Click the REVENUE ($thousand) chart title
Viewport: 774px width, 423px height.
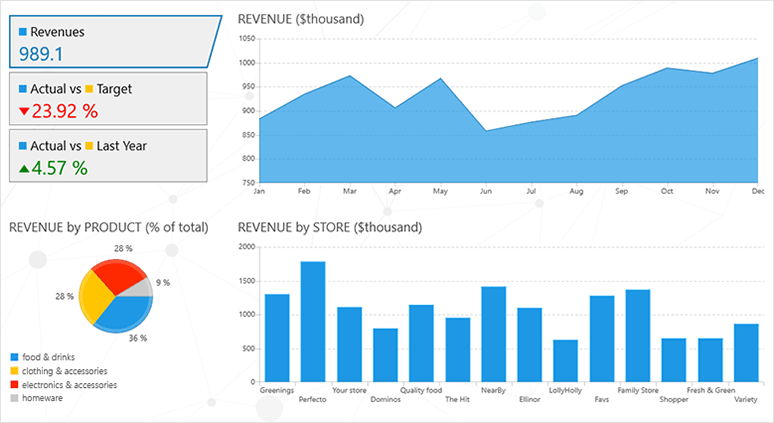tap(301, 19)
